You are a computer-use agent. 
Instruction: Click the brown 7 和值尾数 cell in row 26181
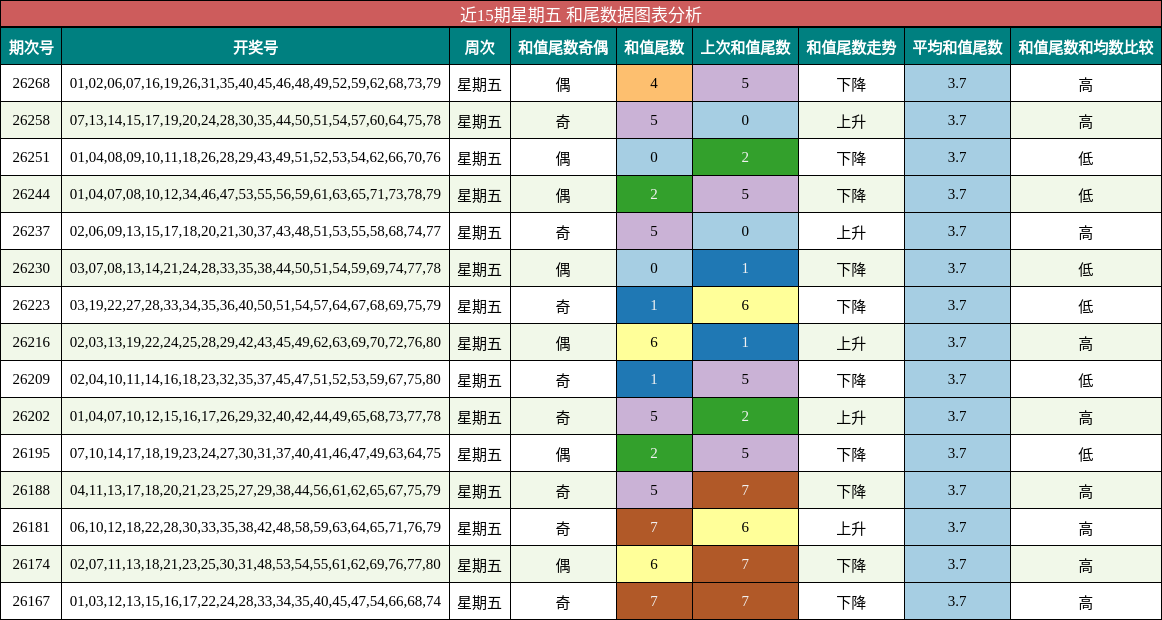click(654, 528)
